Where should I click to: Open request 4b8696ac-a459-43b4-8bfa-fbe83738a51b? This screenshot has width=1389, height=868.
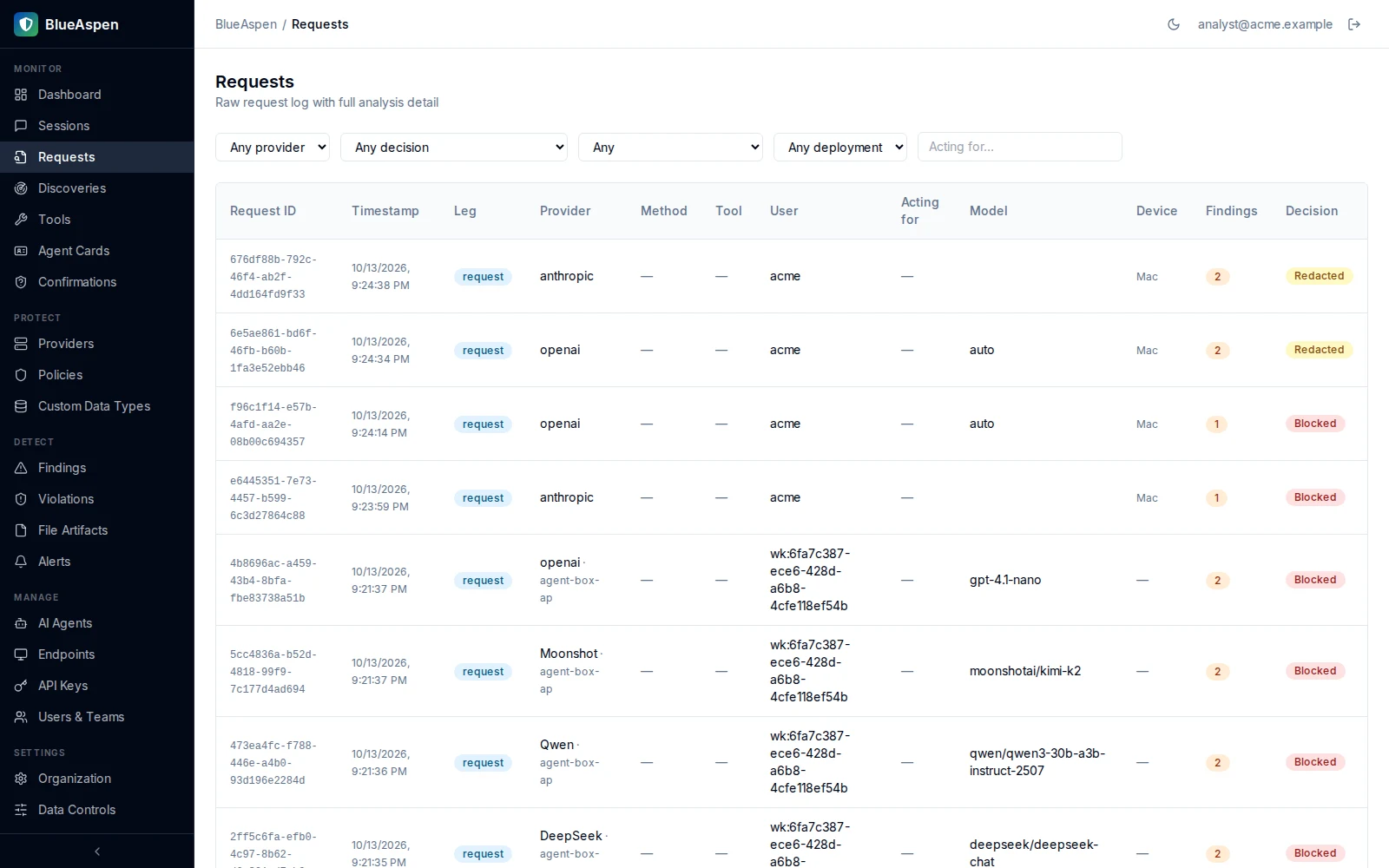point(273,581)
